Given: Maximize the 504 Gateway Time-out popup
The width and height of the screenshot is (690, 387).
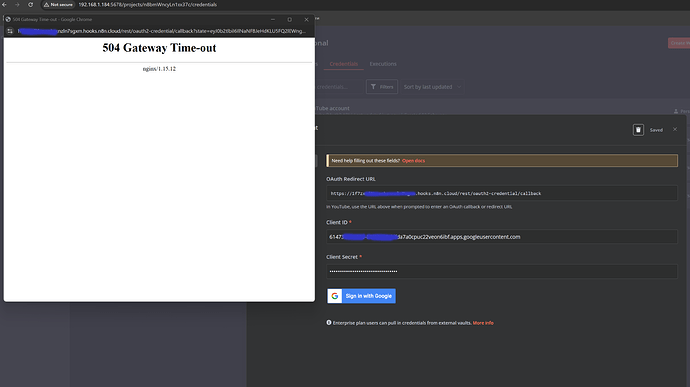Looking at the screenshot, I should [x=290, y=19].
